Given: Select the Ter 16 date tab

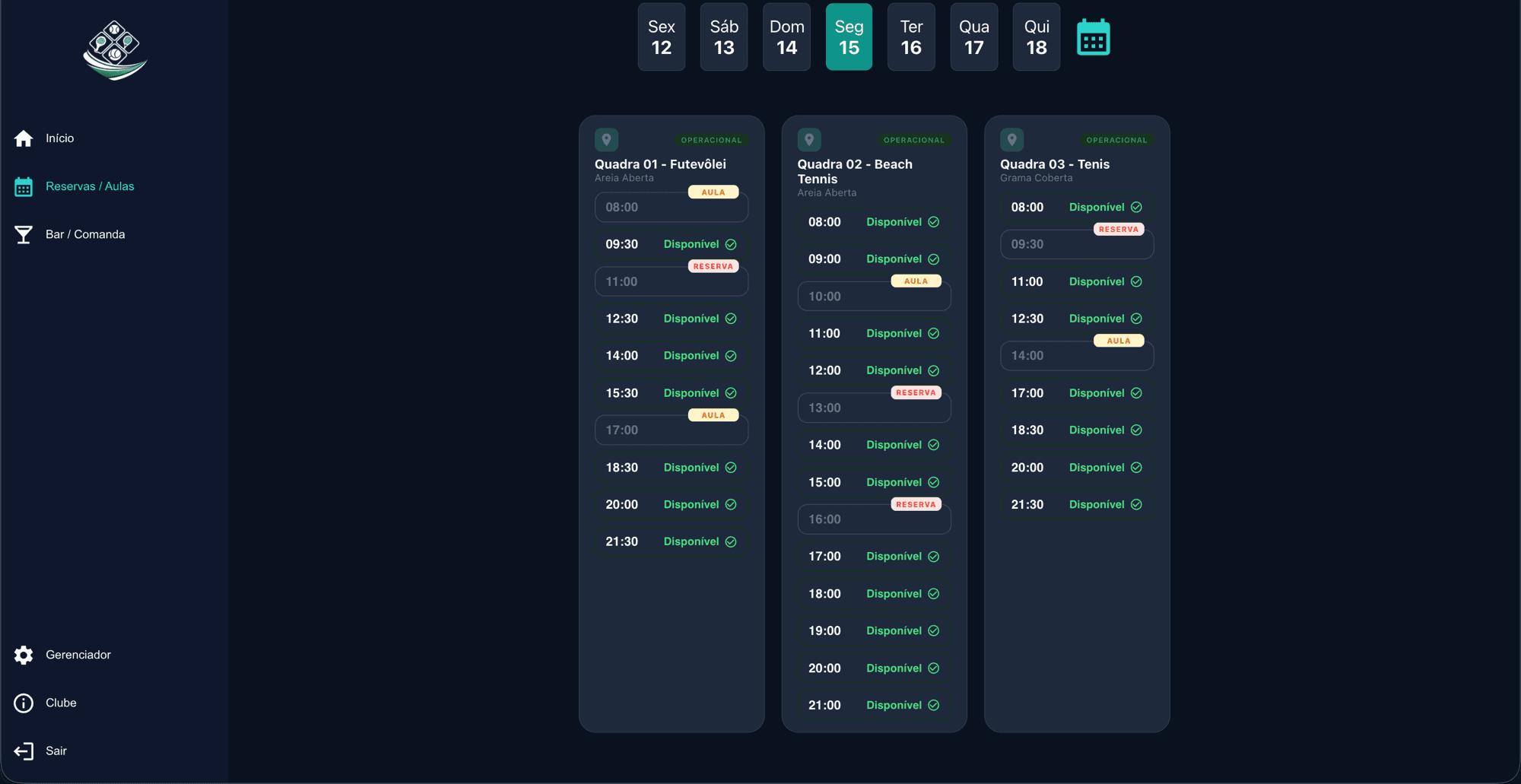Looking at the screenshot, I should tap(911, 37).
